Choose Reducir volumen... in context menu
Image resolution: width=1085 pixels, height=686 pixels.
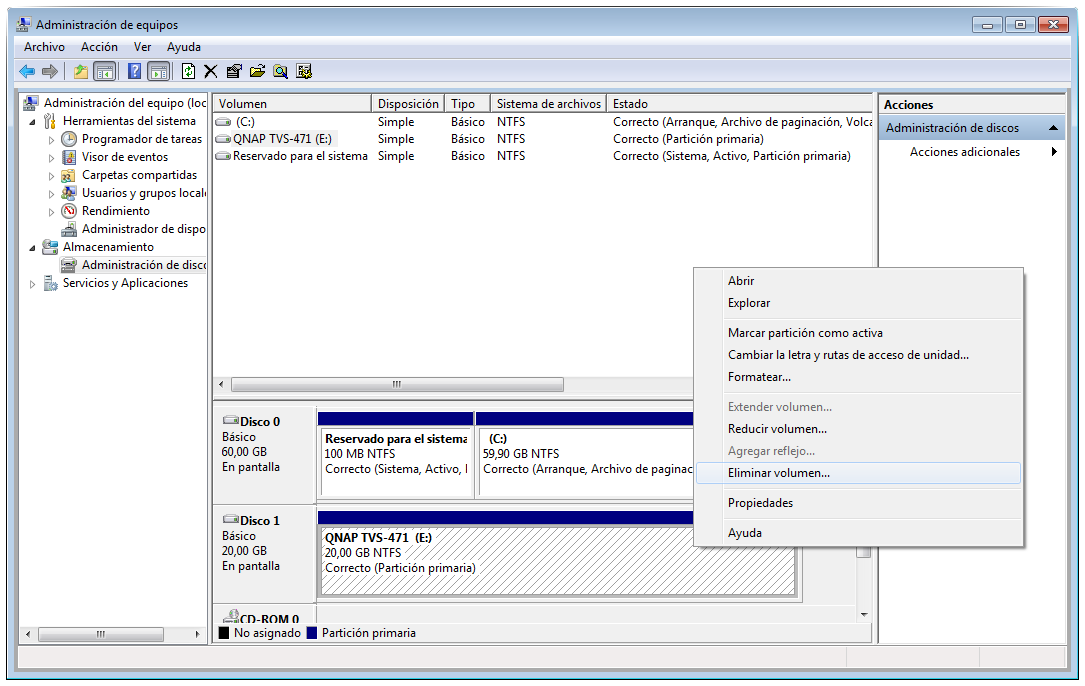(858, 429)
